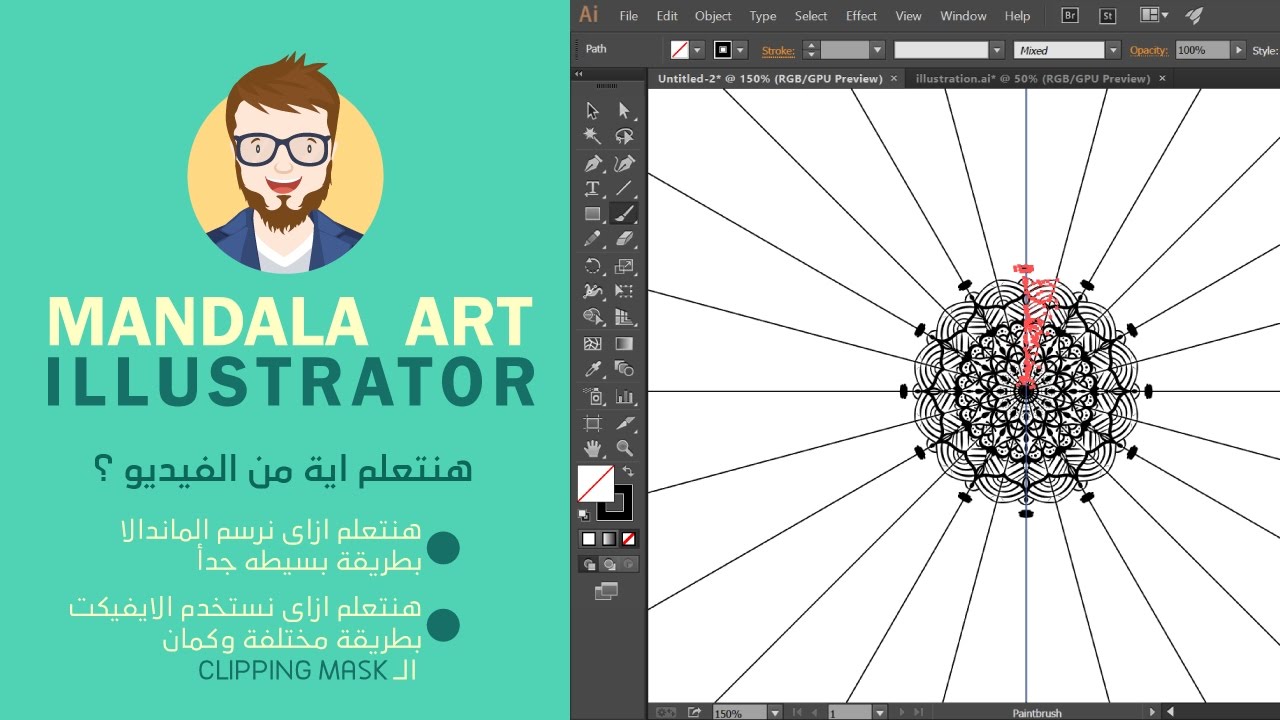Open the Type menu
Screen dimensions: 1280x720
tap(763, 16)
